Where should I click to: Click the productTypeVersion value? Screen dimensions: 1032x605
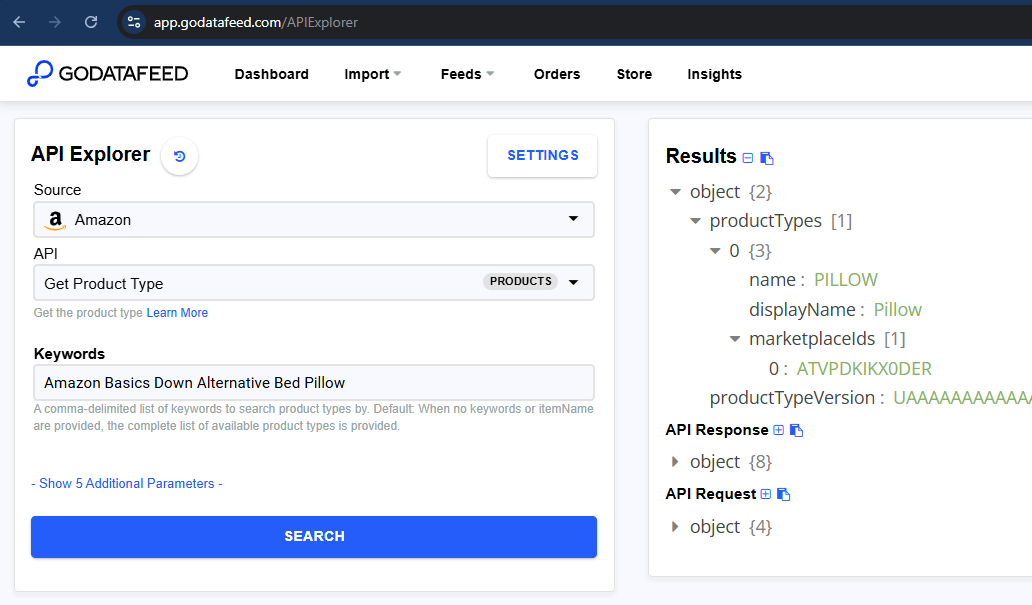(962, 398)
